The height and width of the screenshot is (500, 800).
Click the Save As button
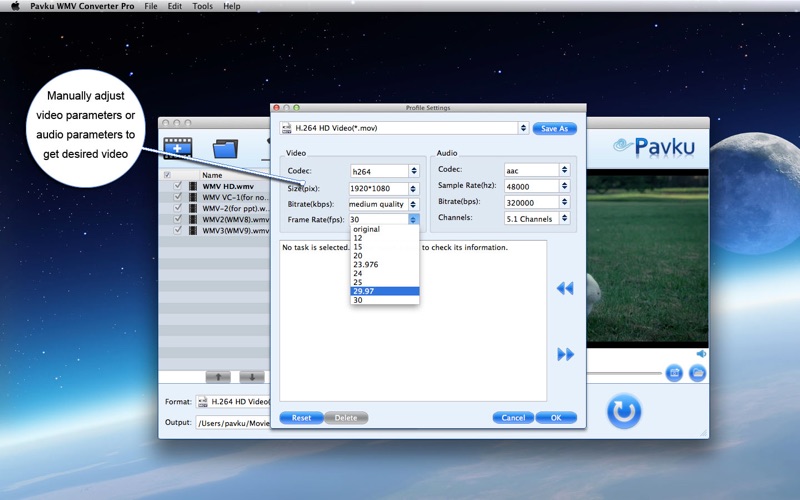555,129
